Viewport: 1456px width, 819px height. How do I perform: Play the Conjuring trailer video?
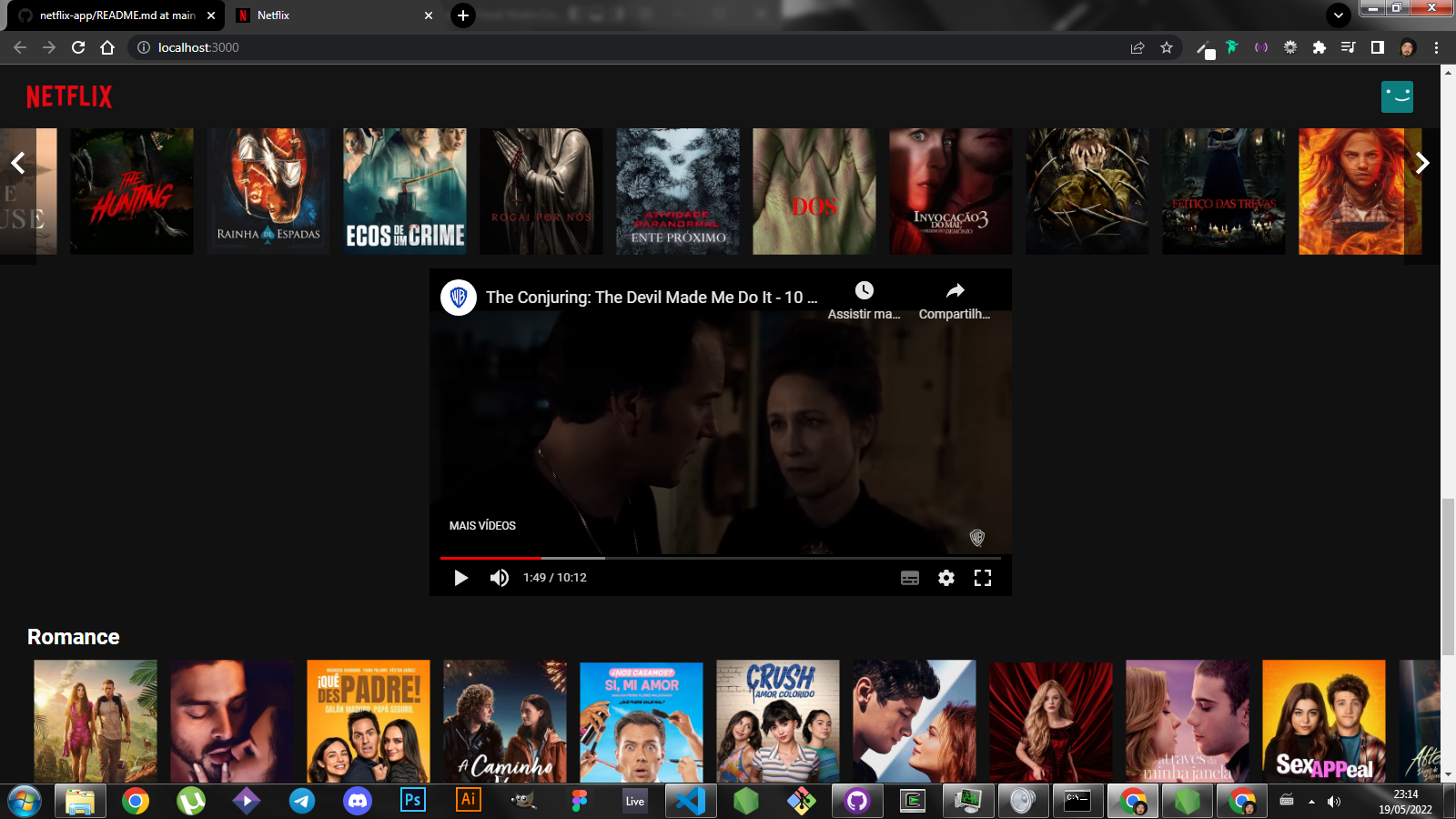tap(460, 578)
